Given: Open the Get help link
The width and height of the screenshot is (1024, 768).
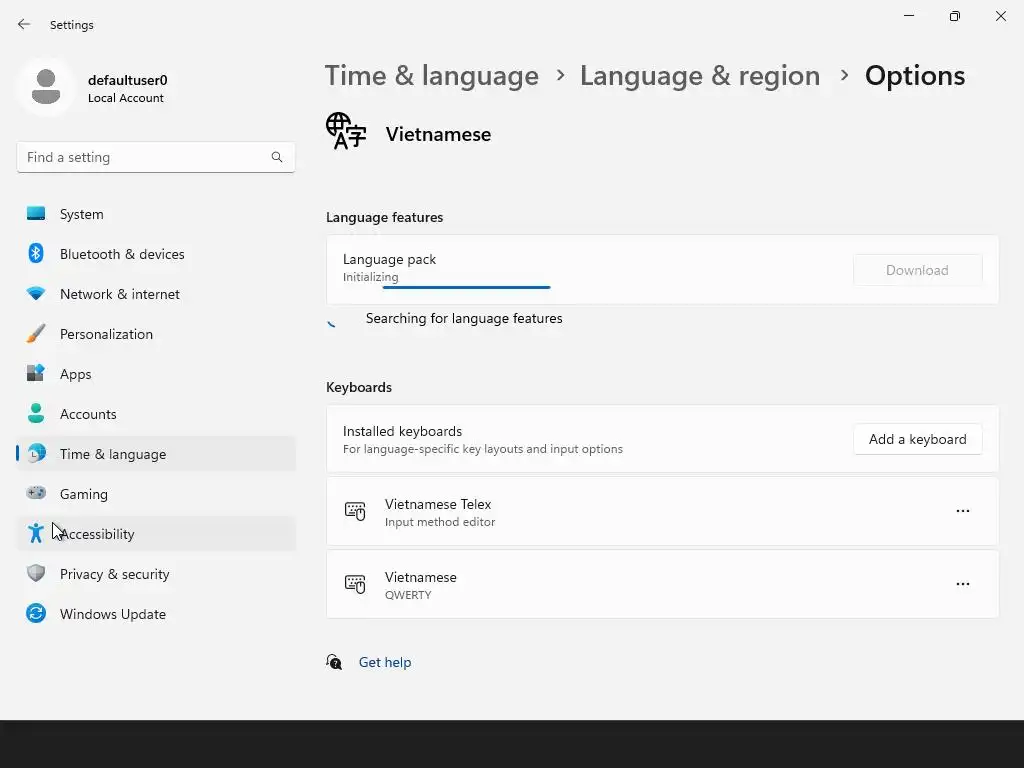Looking at the screenshot, I should 384,662.
